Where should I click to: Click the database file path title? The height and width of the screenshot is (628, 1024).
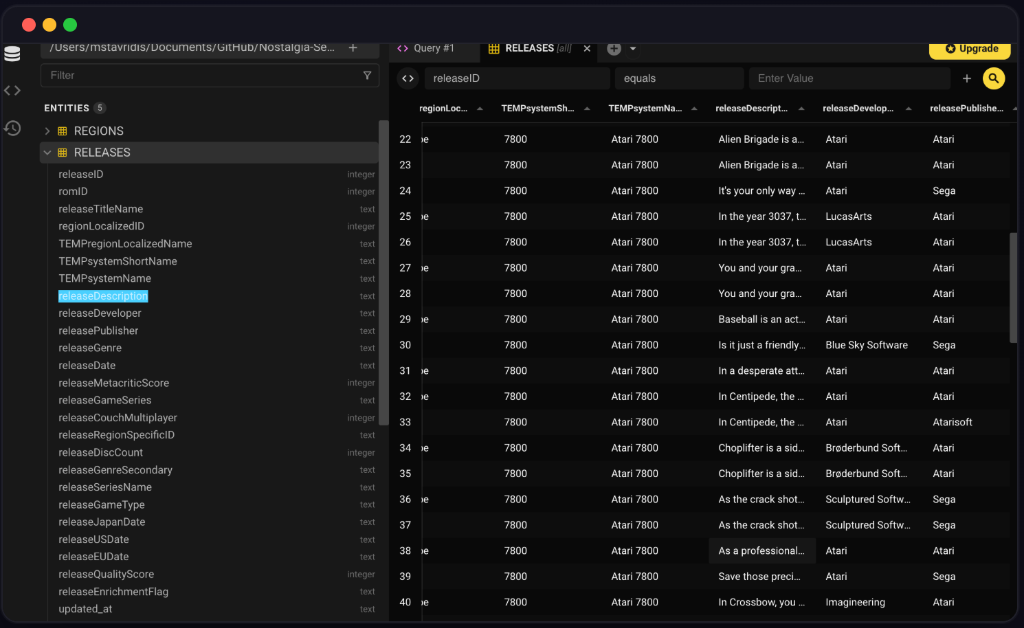point(191,48)
